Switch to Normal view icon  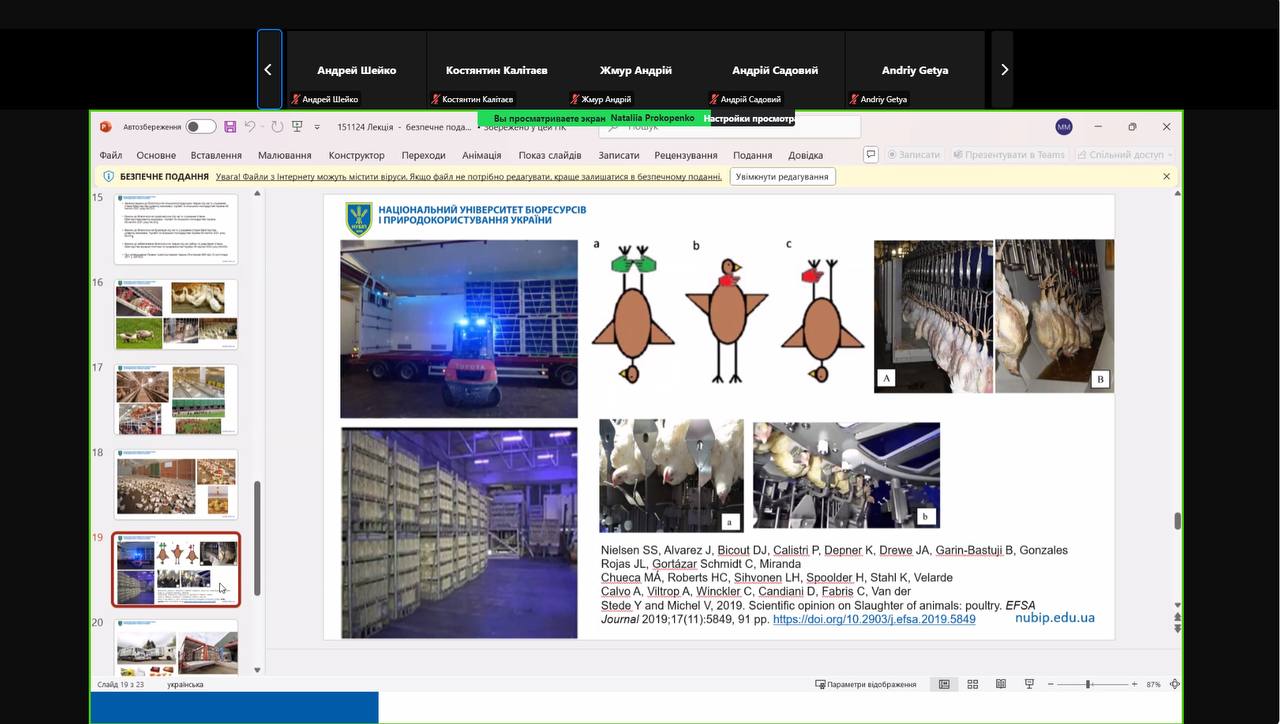coord(944,684)
